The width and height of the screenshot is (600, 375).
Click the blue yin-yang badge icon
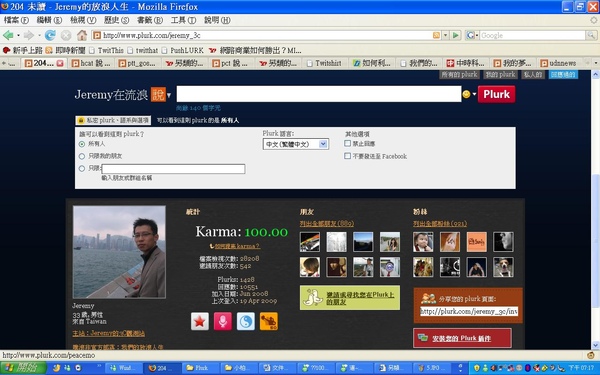[246, 321]
